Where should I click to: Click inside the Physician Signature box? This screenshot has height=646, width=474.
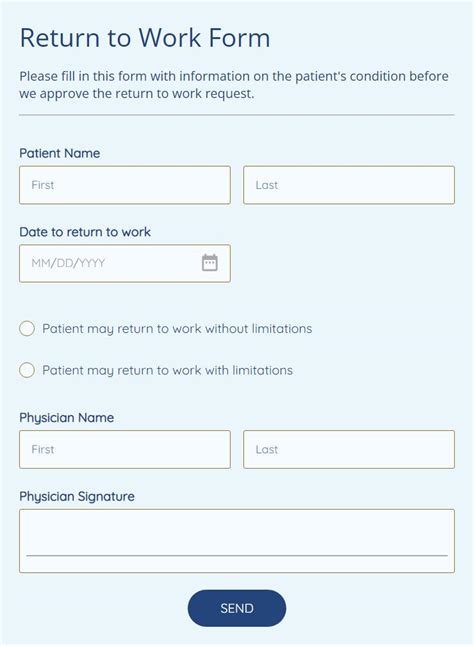tap(237, 541)
